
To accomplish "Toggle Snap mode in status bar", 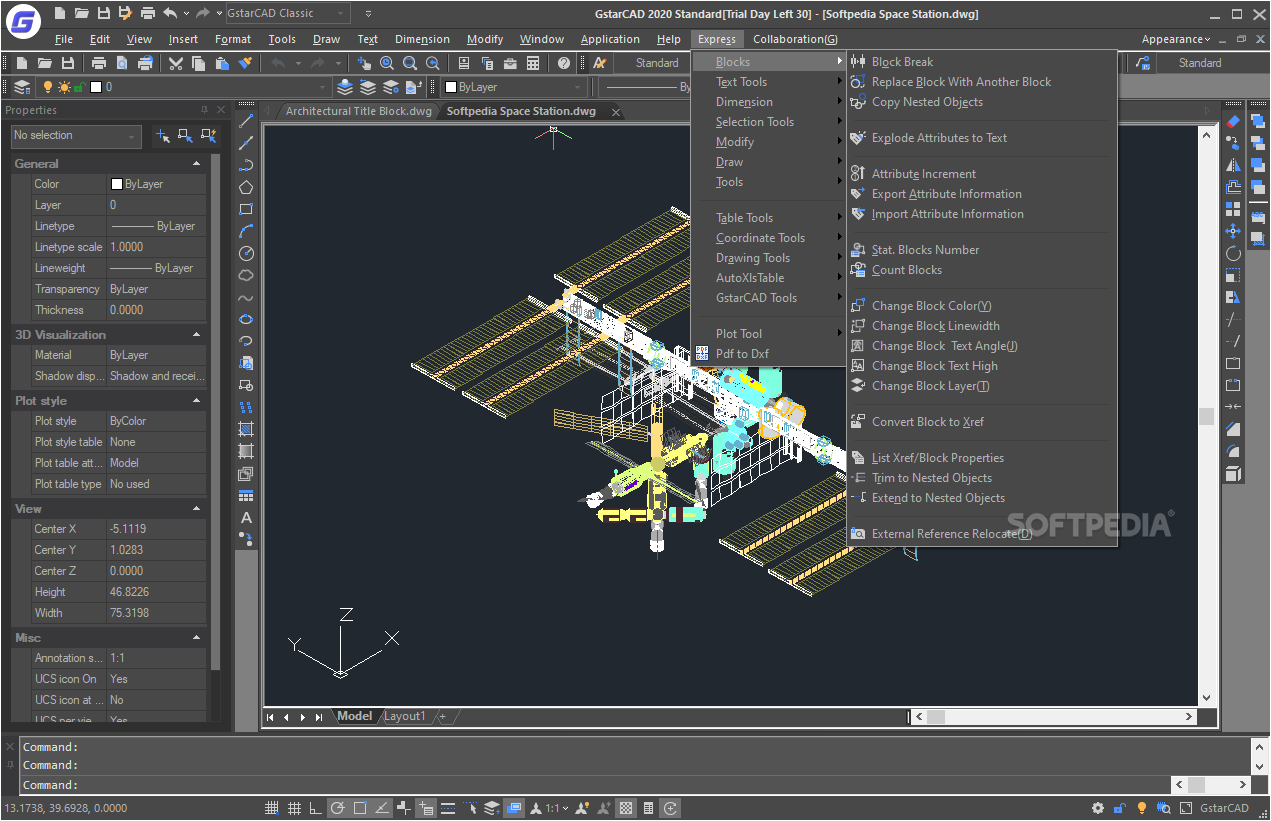I will click(x=272, y=808).
